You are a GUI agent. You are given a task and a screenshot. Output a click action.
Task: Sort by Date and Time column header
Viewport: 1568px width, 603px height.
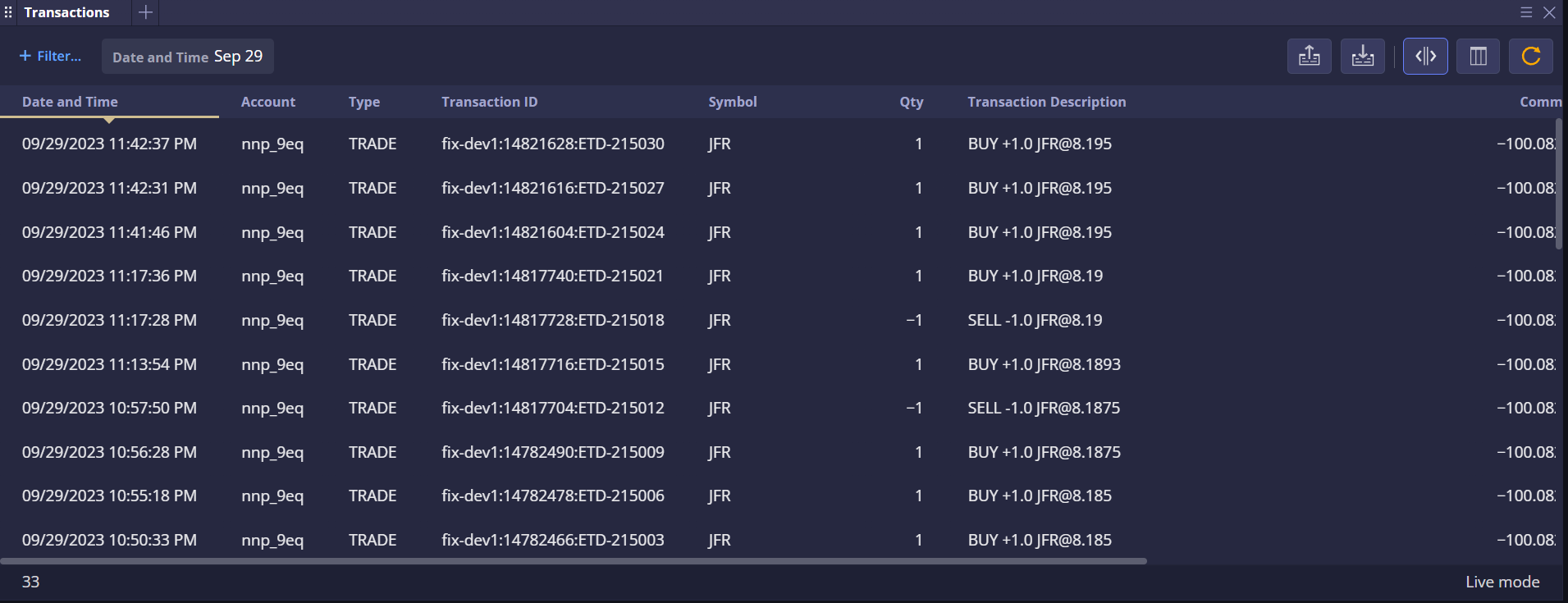[x=70, y=102]
